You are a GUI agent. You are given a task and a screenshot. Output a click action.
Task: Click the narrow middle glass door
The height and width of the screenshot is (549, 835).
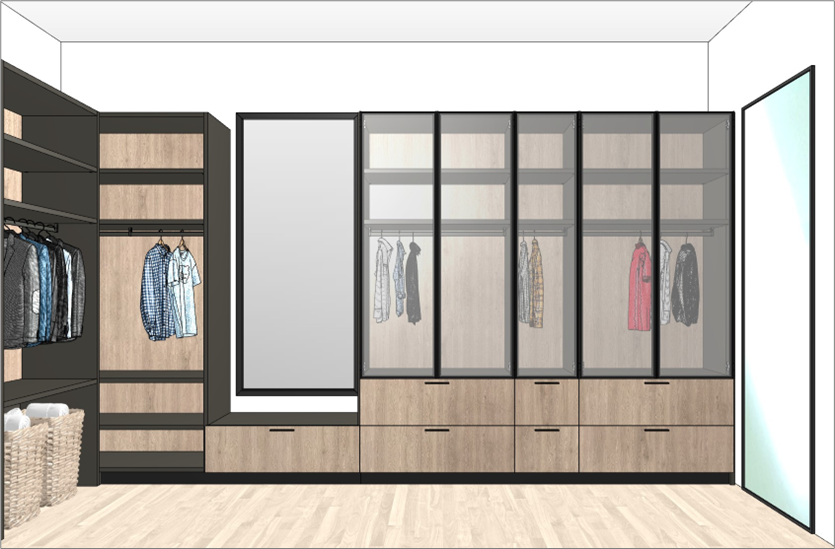pyautogui.click(x=546, y=245)
